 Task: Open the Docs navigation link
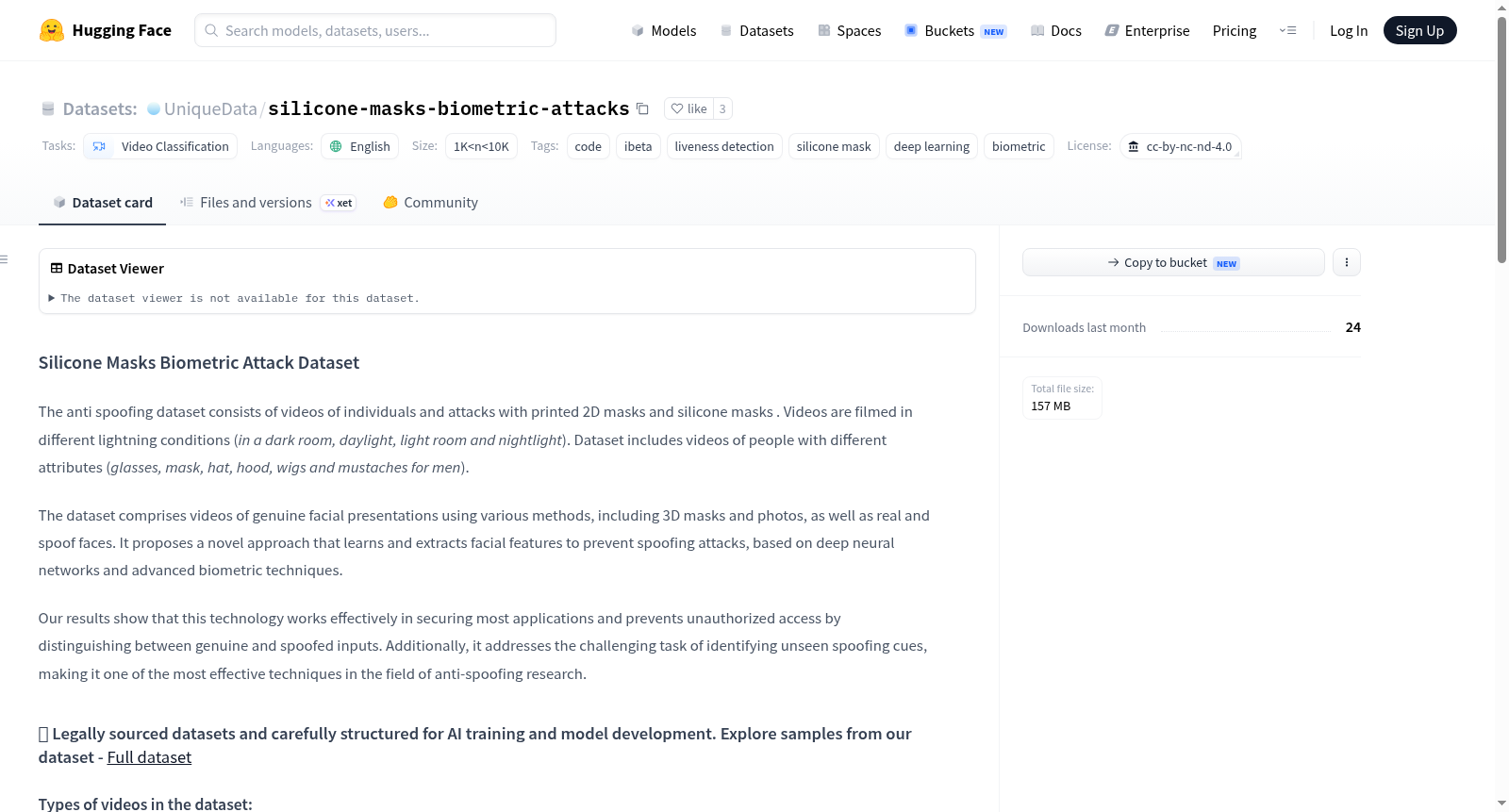click(x=1056, y=30)
